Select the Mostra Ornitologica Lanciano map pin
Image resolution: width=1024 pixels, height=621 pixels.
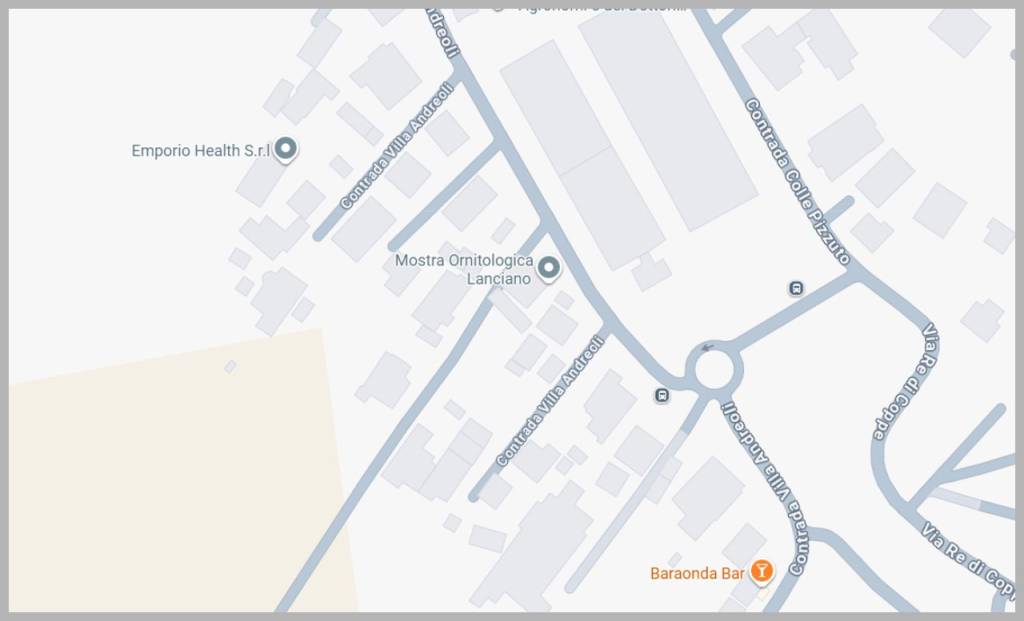tap(548, 268)
